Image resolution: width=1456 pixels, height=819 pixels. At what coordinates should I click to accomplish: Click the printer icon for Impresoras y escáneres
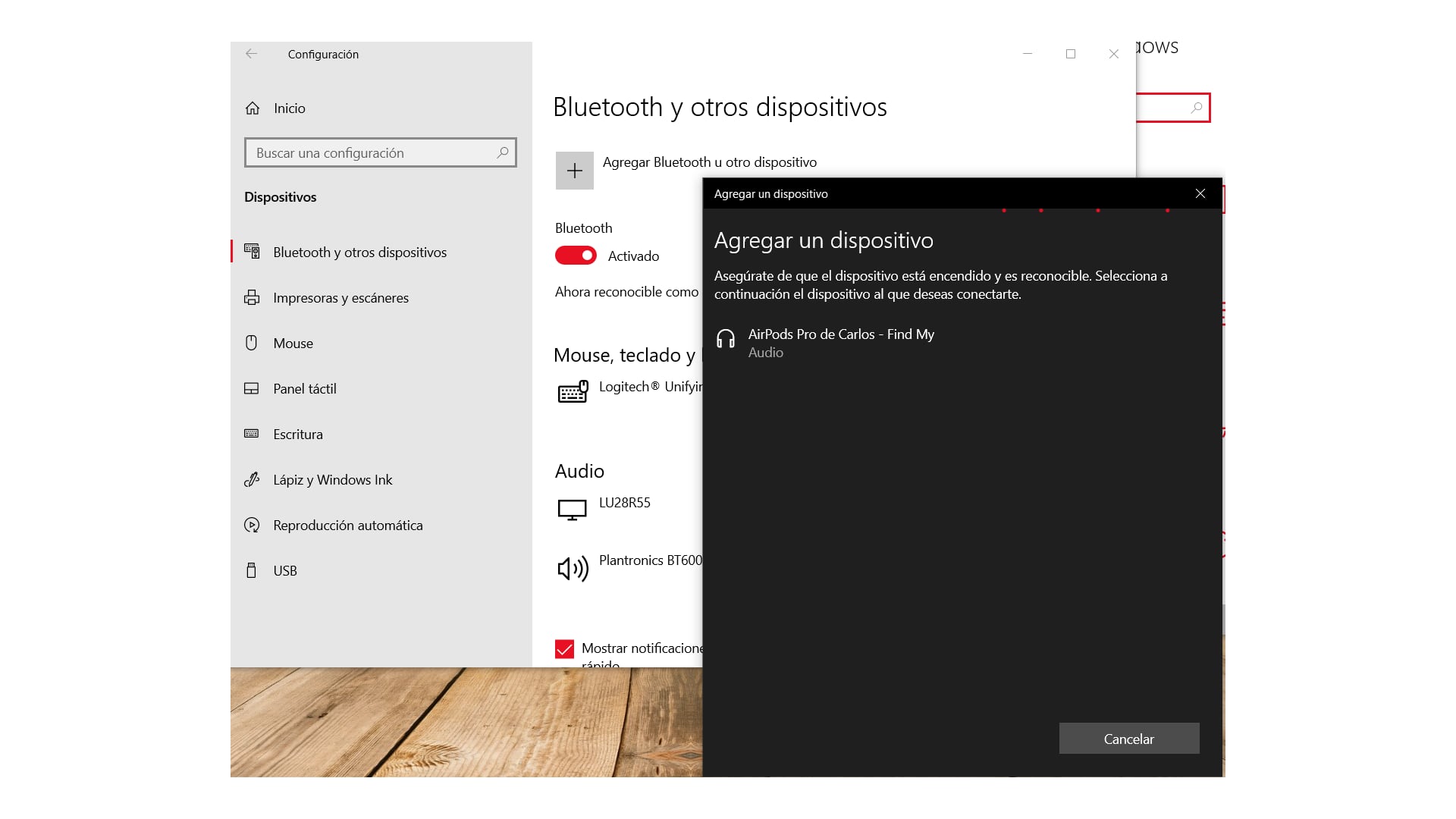pyautogui.click(x=252, y=297)
